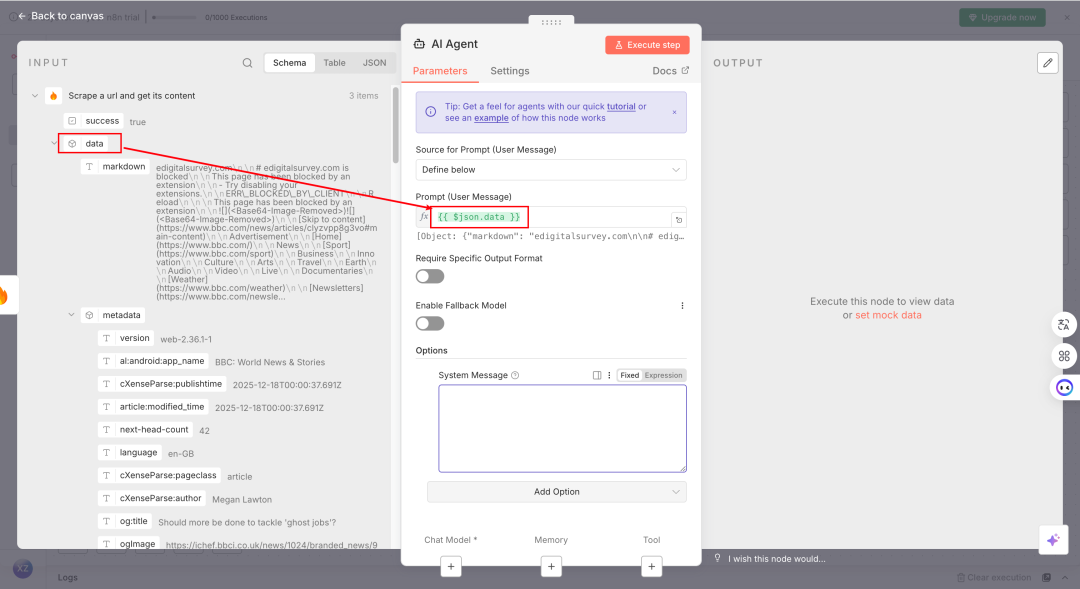This screenshot has width=1080, height=589.
Task: Click the input panel scrollbar
Action: click(x=395, y=125)
